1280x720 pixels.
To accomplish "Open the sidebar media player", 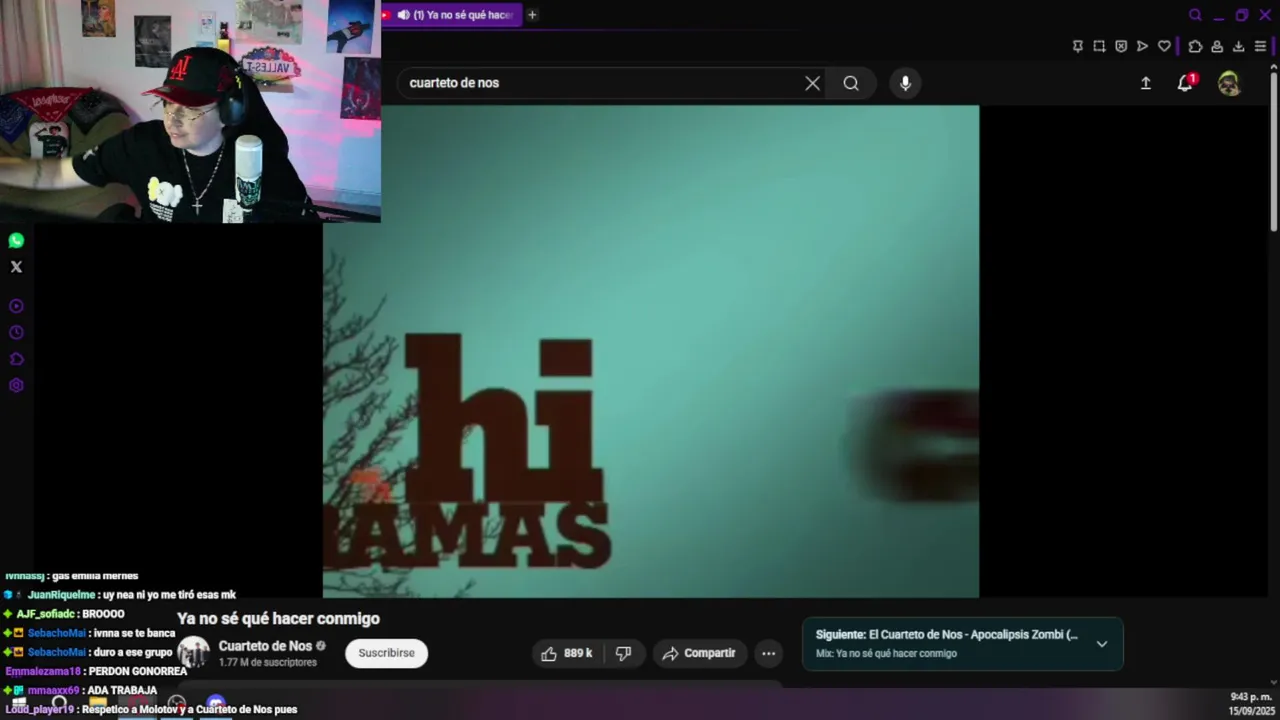I will (16, 306).
